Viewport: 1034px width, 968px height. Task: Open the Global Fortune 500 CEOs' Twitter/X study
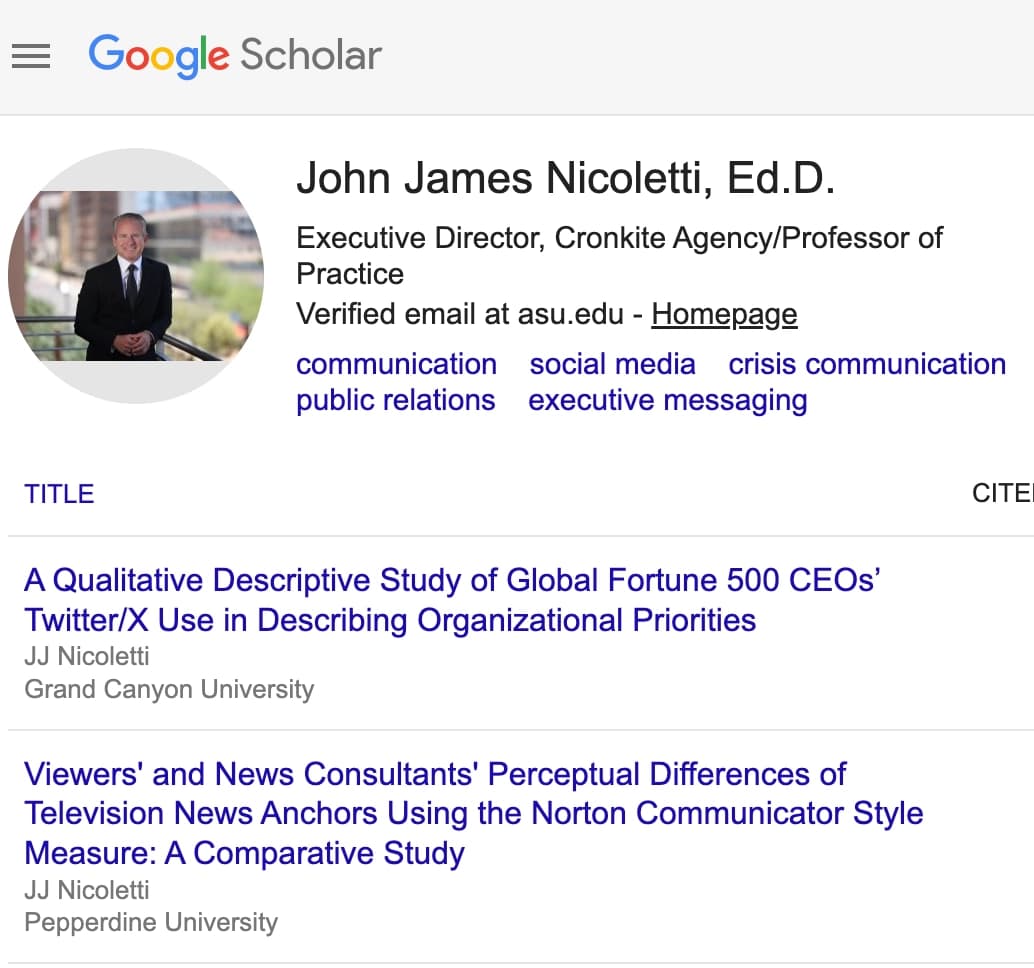pos(451,600)
